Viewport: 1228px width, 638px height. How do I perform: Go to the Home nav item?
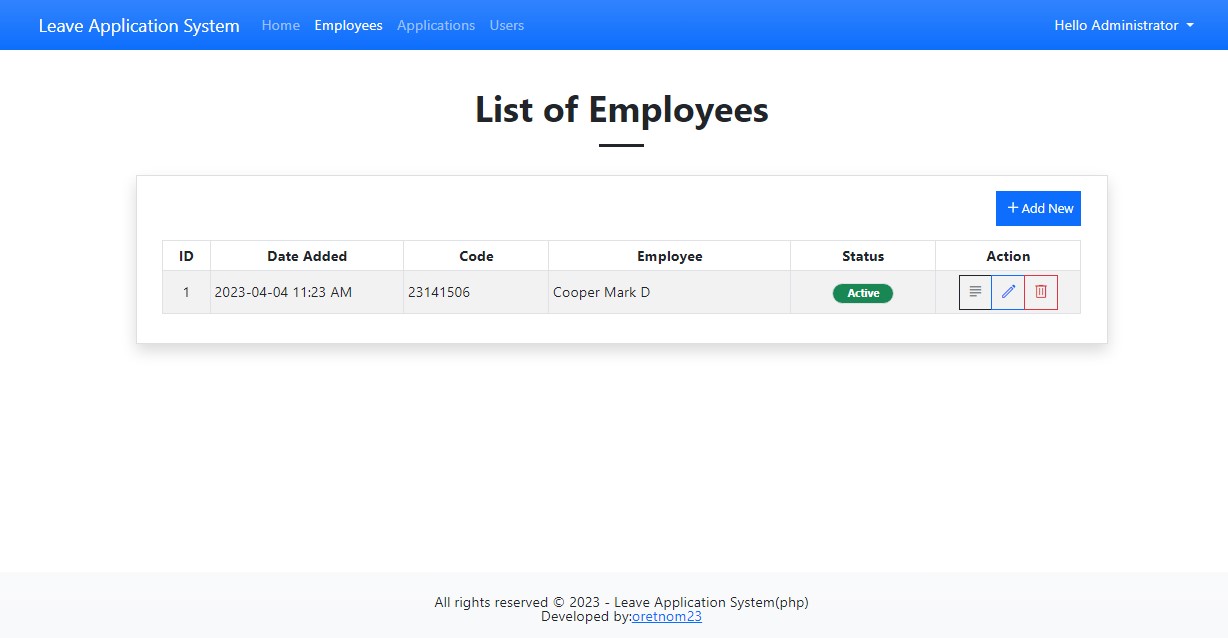tap(281, 25)
